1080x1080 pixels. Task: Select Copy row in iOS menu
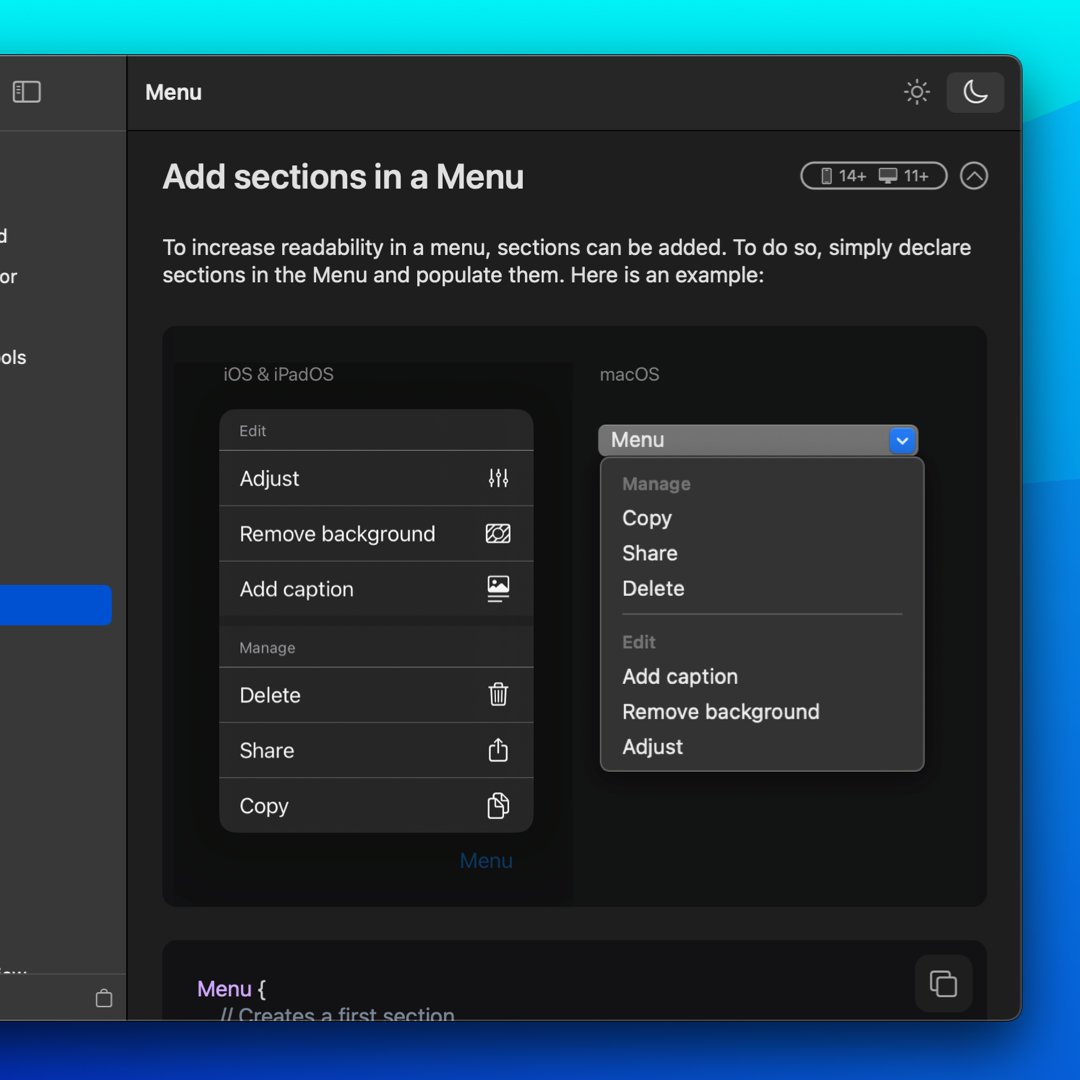tap(376, 805)
